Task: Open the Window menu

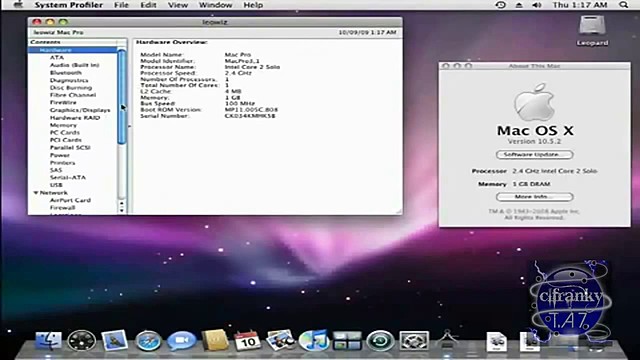Action: (216, 5)
